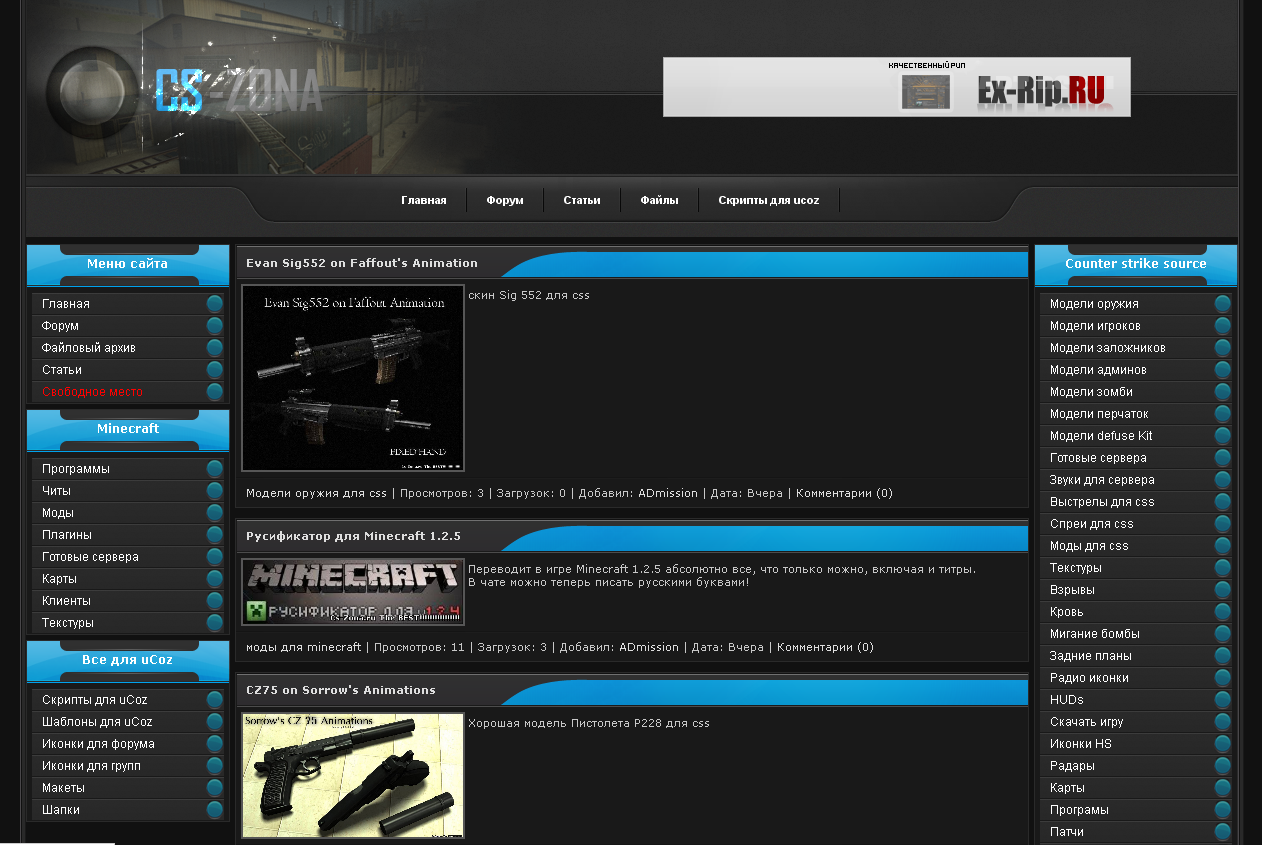The image size is (1262, 845).
Task: Click the blue bullet icon beside Клиенты
Action: (x=215, y=601)
